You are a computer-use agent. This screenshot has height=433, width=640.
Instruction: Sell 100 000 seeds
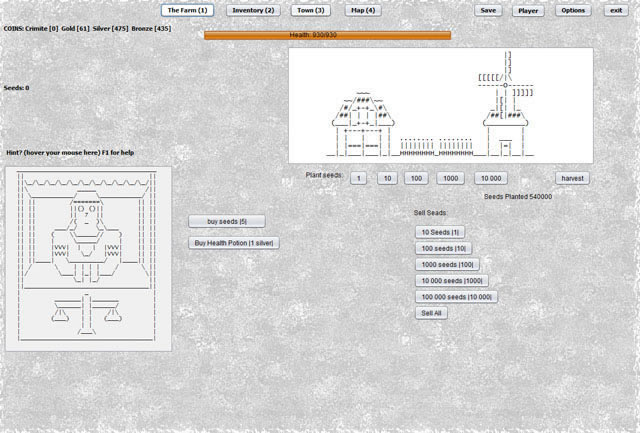point(456,297)
